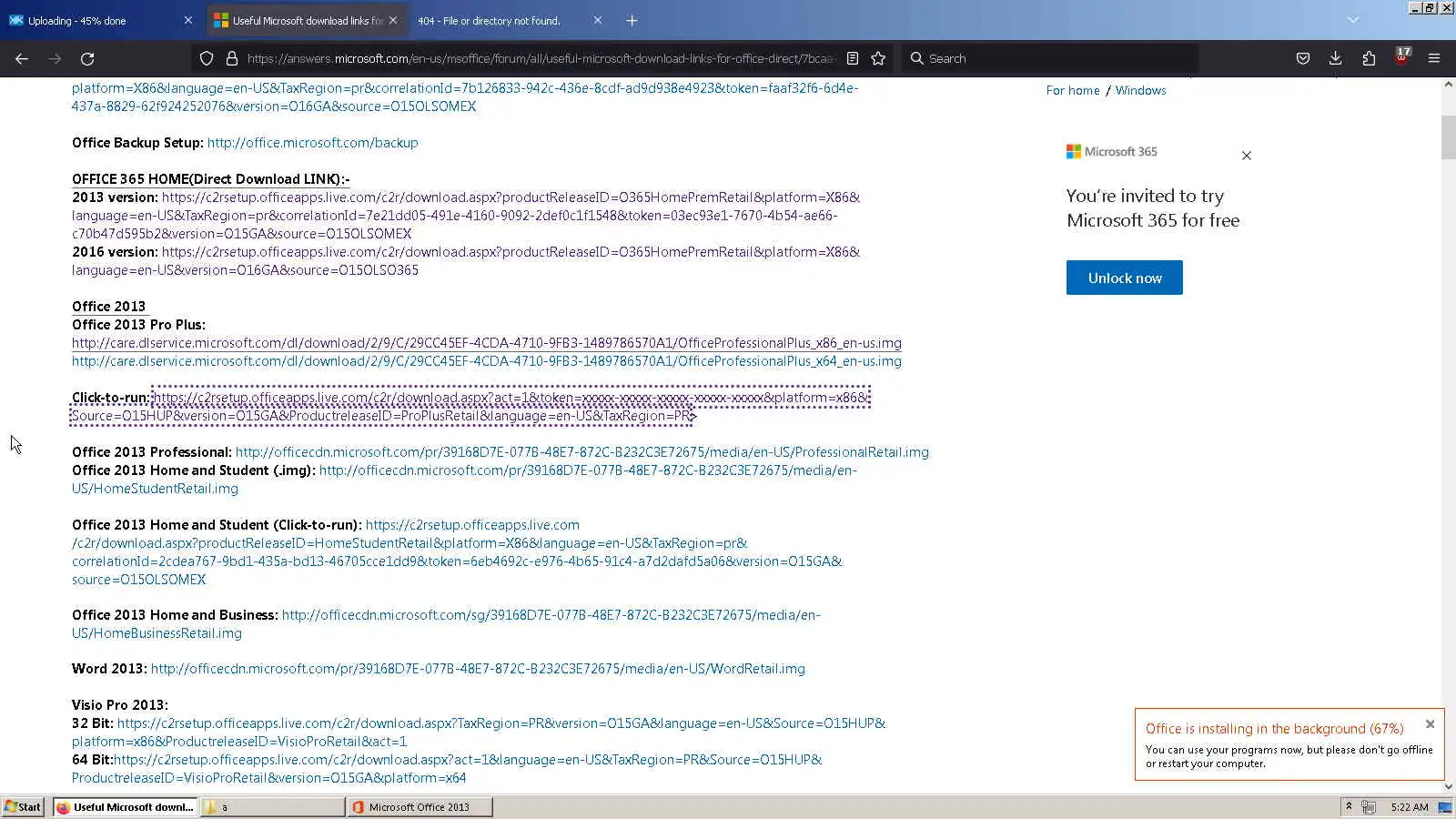Click the page vertical scrollbar thumb

click(1448, 136)
